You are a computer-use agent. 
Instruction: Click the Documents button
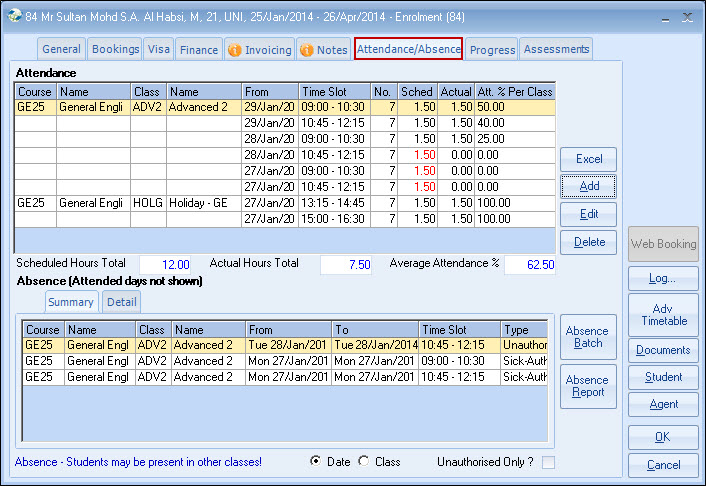point(663,350)
